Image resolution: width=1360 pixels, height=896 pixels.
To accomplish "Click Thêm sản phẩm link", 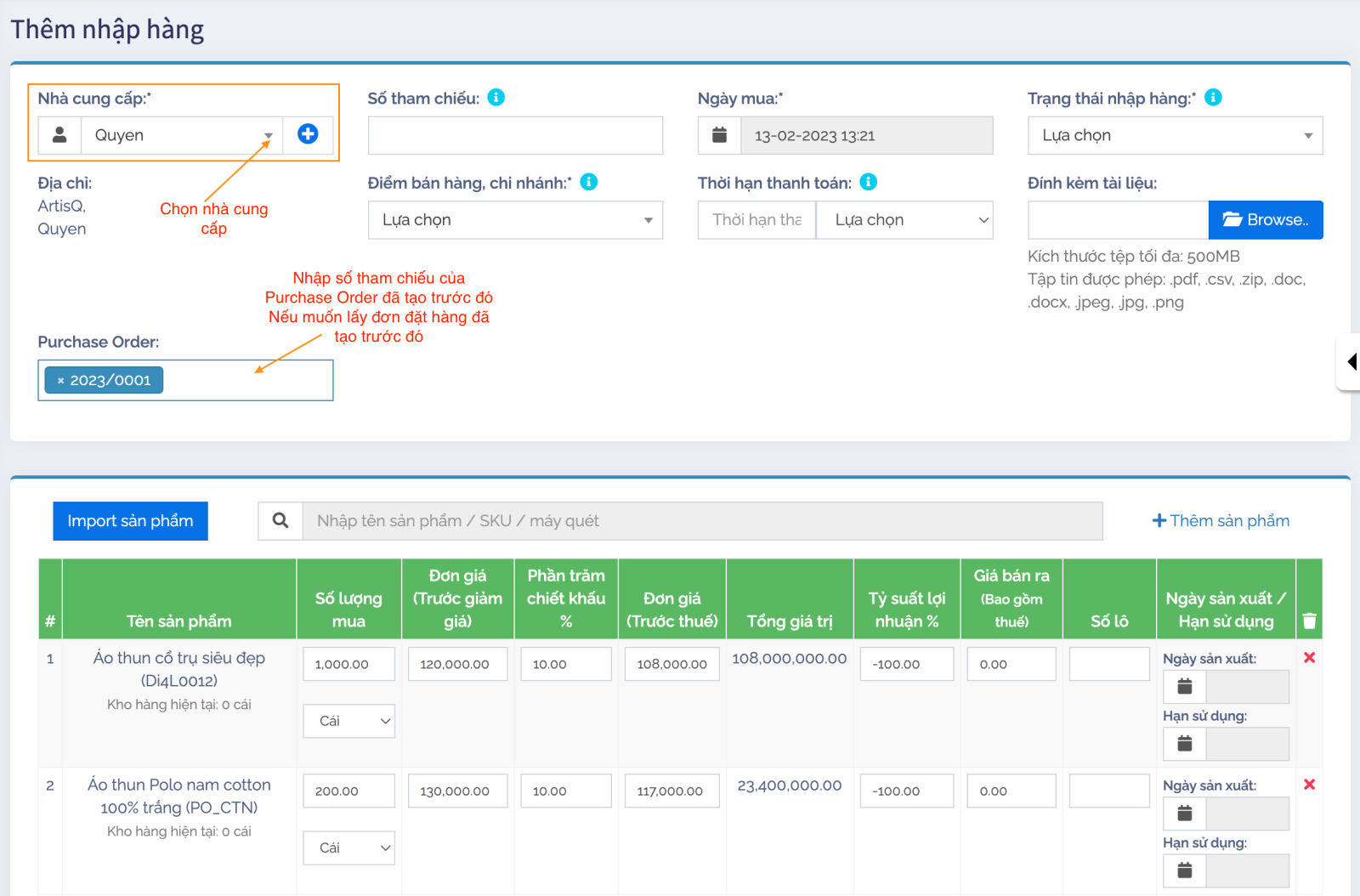I will [x=1221, y=521].
